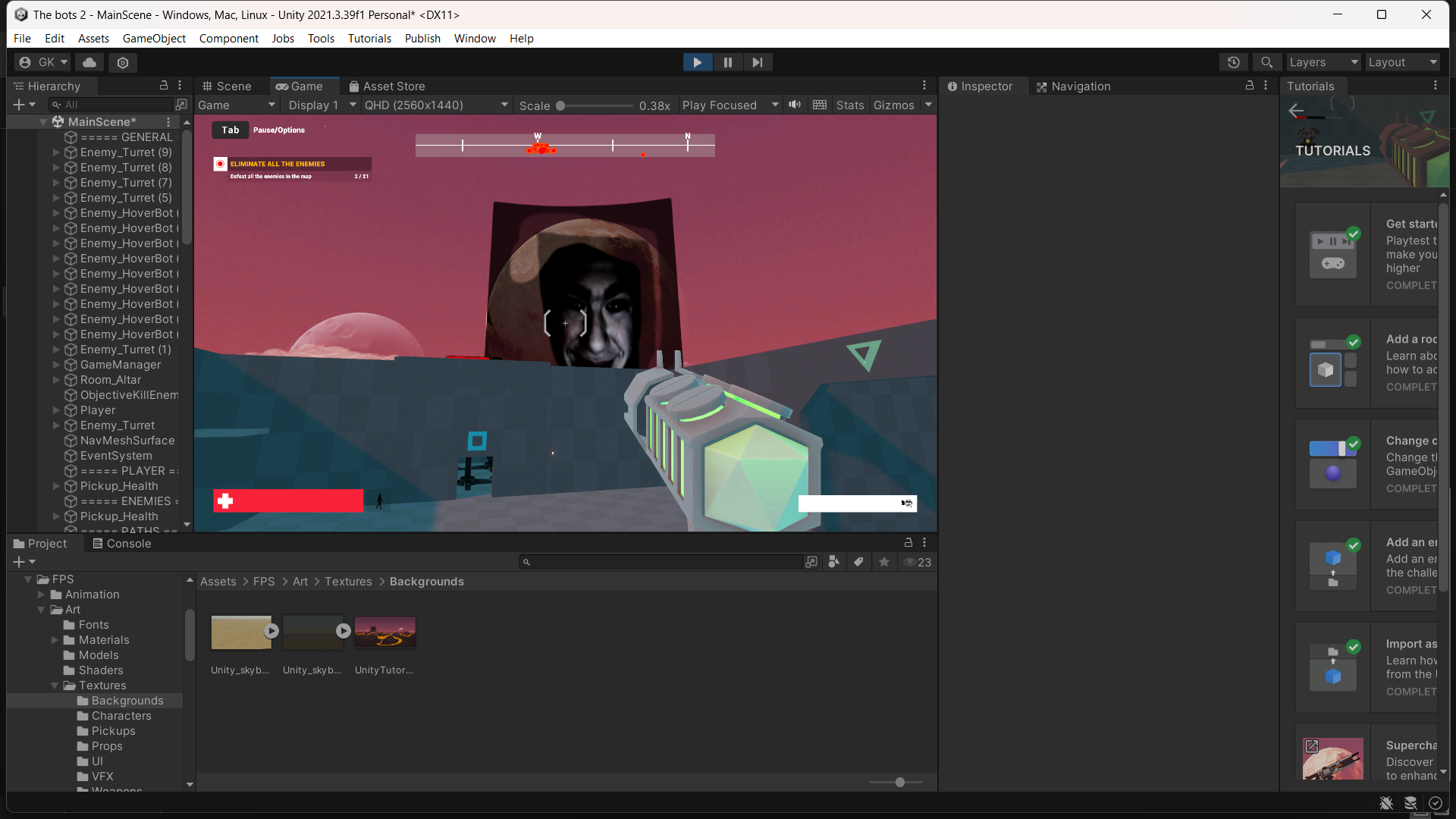This screenshot has width=1456, height=819.
Task: Toggle the Stats overlay button
Action: 849,105
